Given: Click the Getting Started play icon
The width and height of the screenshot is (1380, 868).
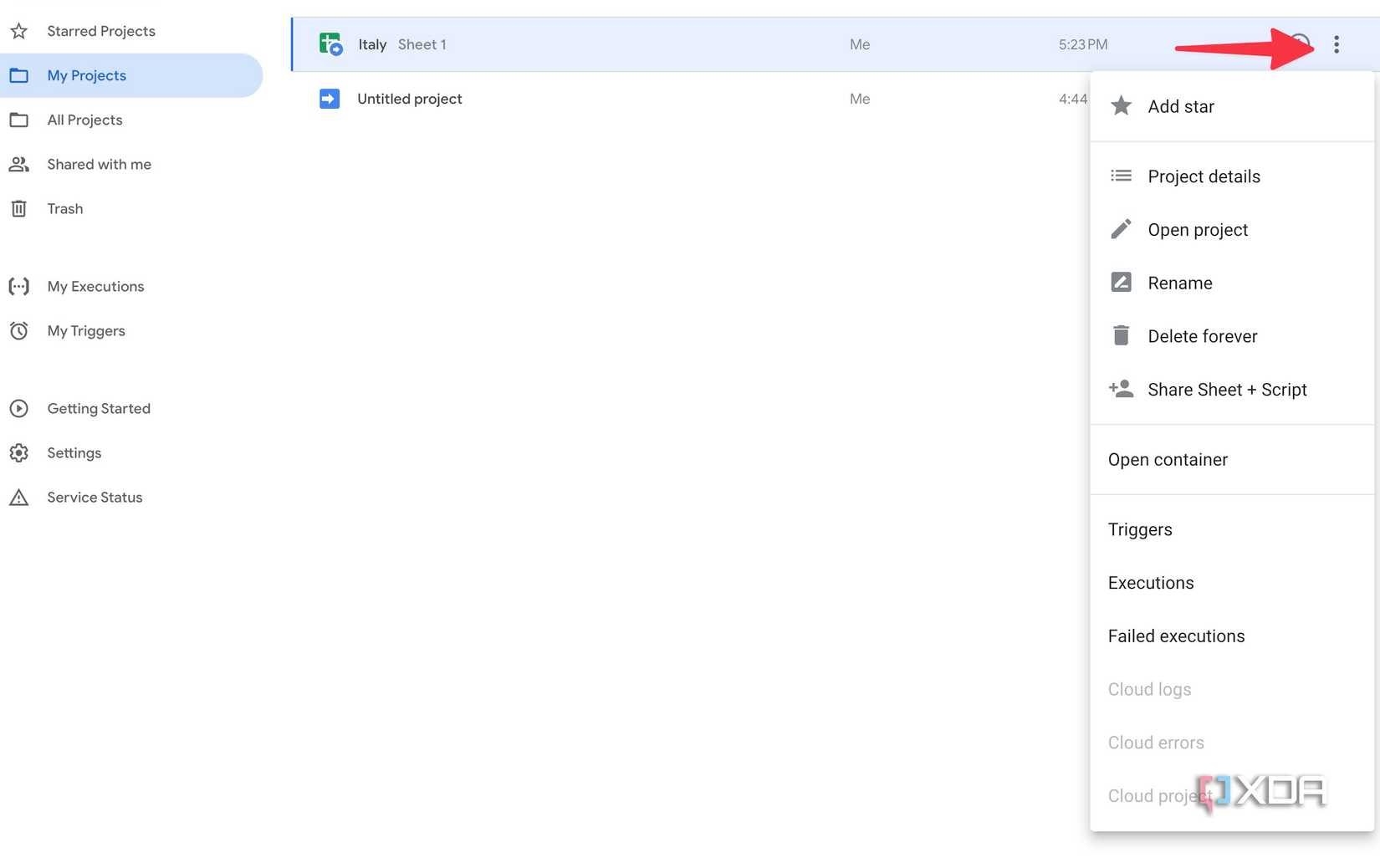Looking at the screenshot, I should (x=18, y=408).
